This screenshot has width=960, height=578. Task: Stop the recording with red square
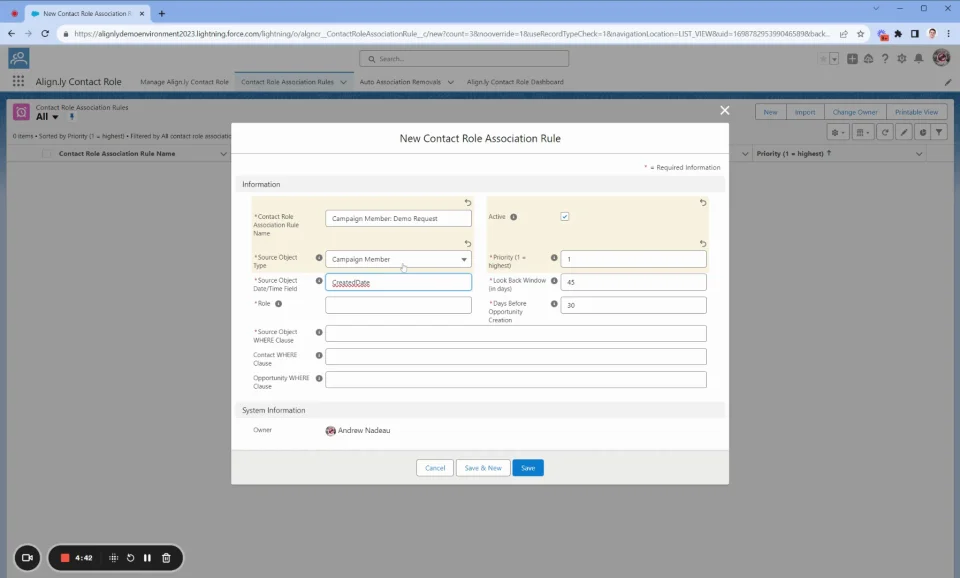pyautogui.click(x=65, y=558)
